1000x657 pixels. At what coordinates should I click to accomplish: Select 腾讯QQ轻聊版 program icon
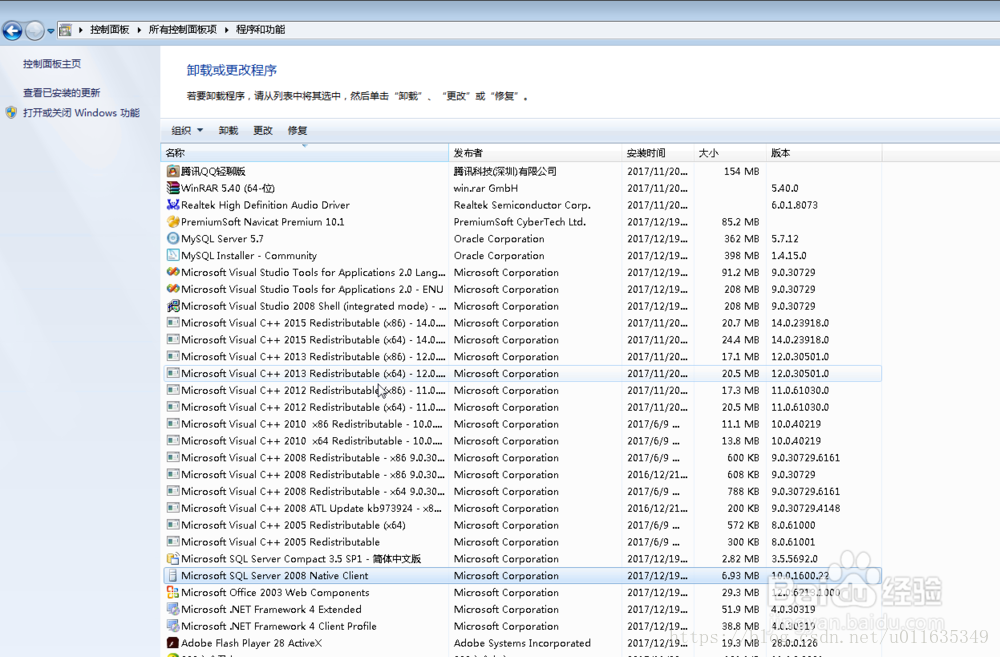(x=173, y=171)
